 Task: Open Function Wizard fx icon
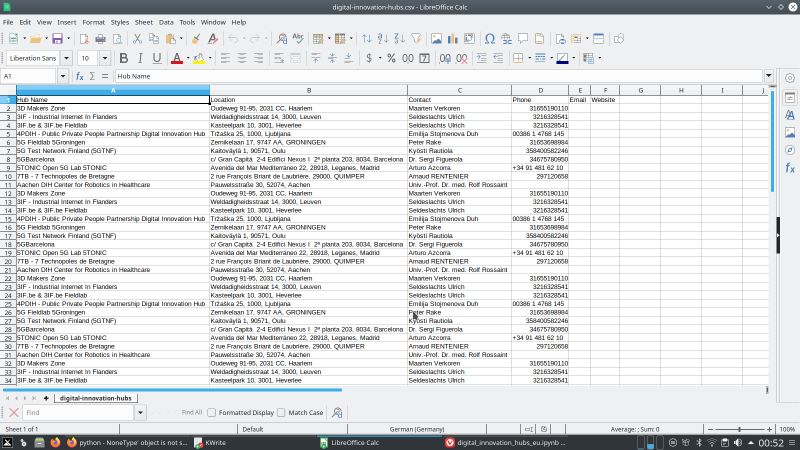pyautogui.click(x=80, y=76)
